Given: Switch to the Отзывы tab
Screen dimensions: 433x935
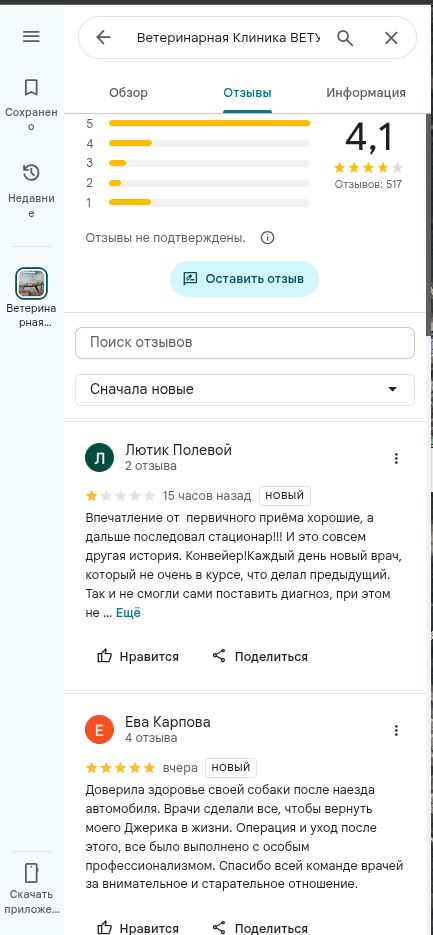Looking at the screenshot, I should (248, 93).
